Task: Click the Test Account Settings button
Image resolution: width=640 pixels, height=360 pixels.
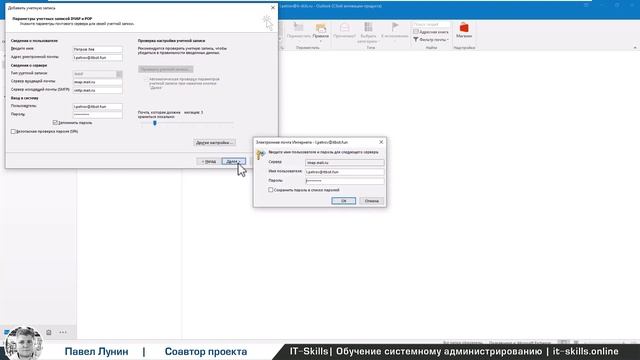Action: pyautogui.click(x=165, y=69)
